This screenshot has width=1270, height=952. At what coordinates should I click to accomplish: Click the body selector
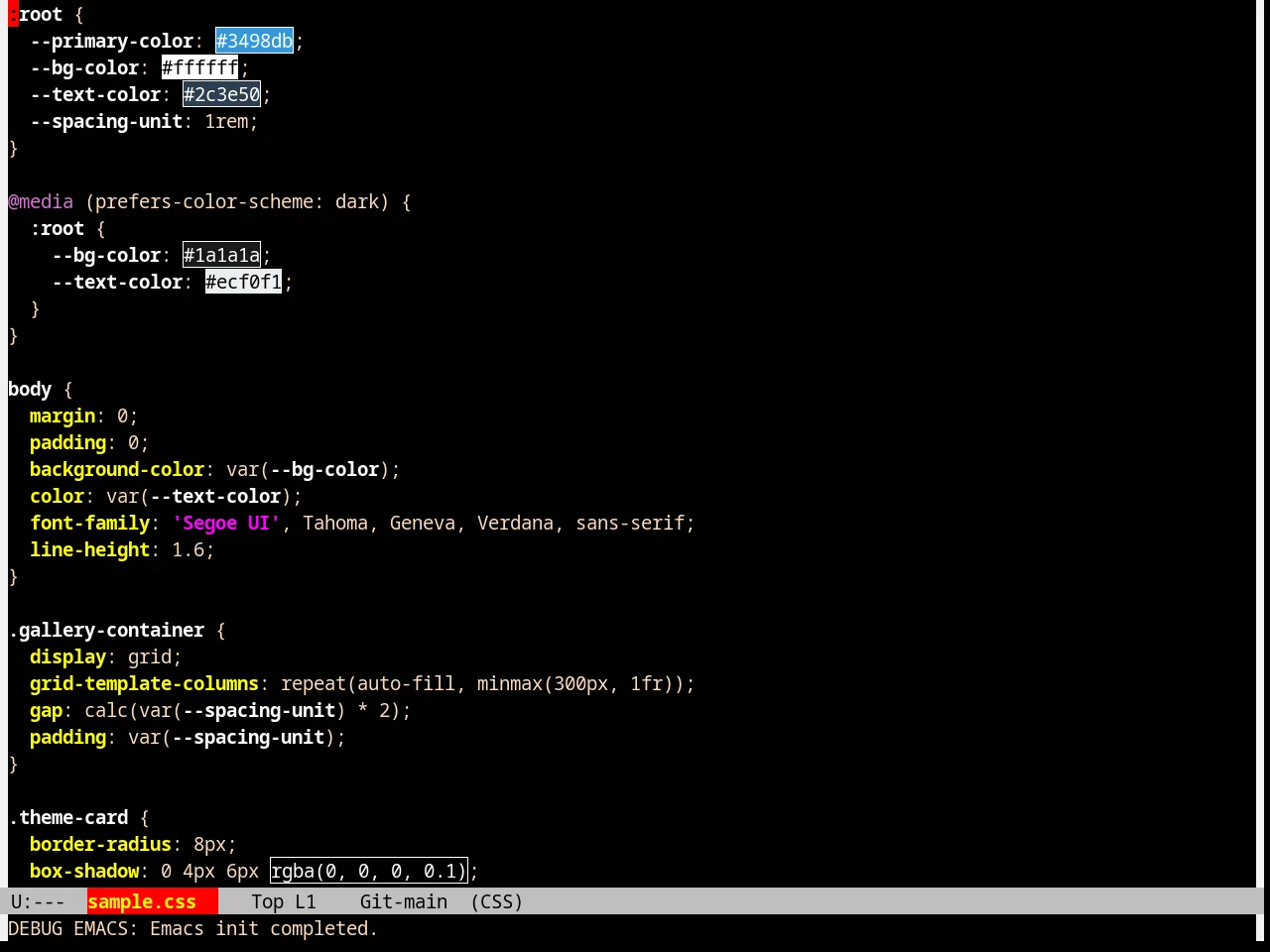30,389
